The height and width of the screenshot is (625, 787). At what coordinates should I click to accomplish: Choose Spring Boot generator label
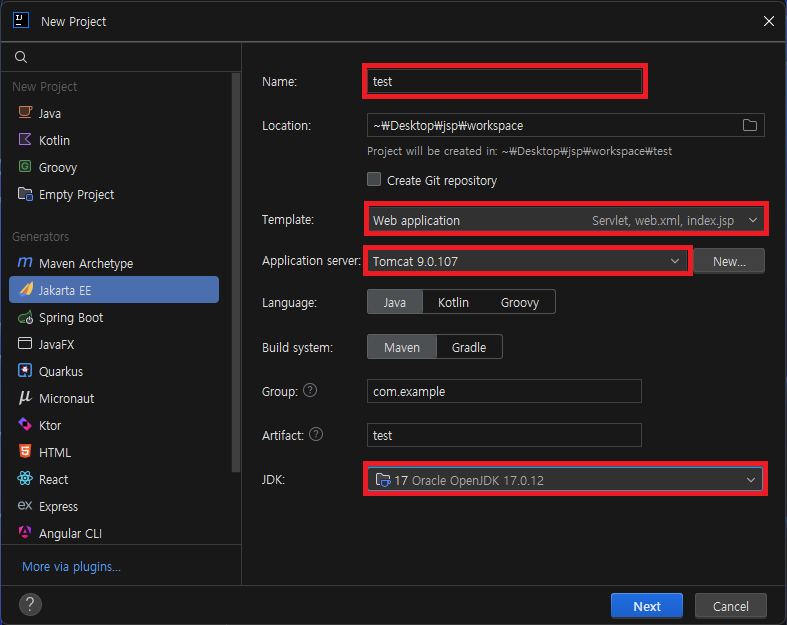71,318
